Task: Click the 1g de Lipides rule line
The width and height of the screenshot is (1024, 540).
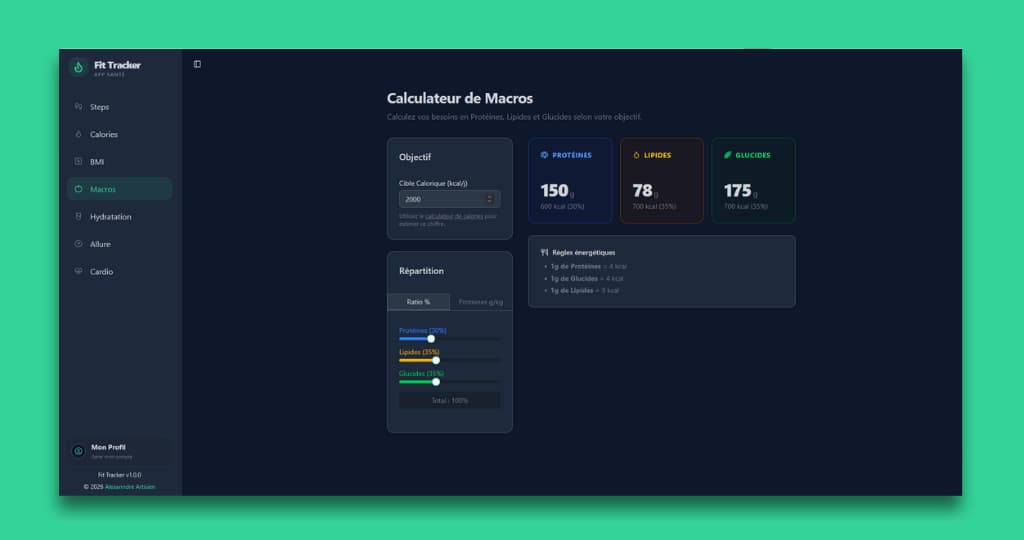Action: [584, 291]
